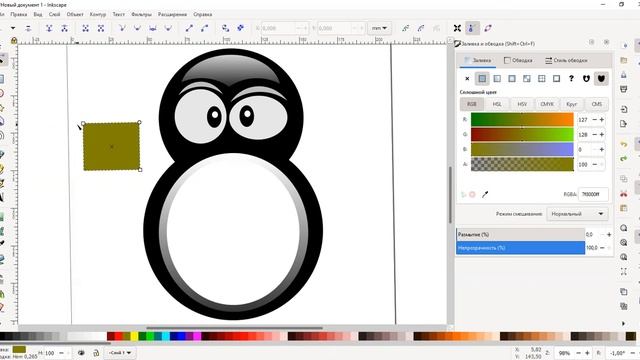
Task: Select the RGB color mode button
Action: tap(472, 104)
